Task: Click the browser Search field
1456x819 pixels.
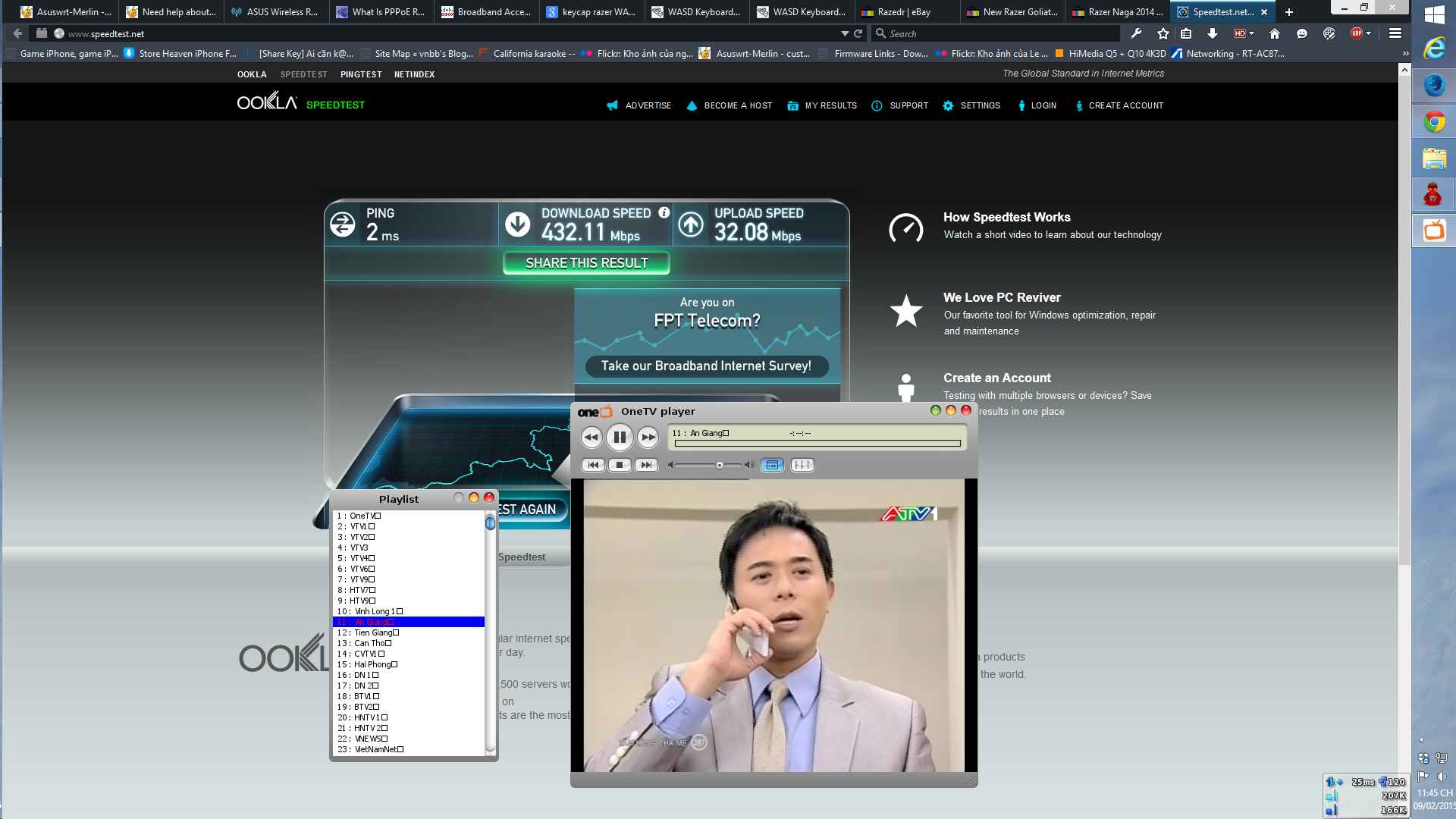Action: (x=996, y=33)
